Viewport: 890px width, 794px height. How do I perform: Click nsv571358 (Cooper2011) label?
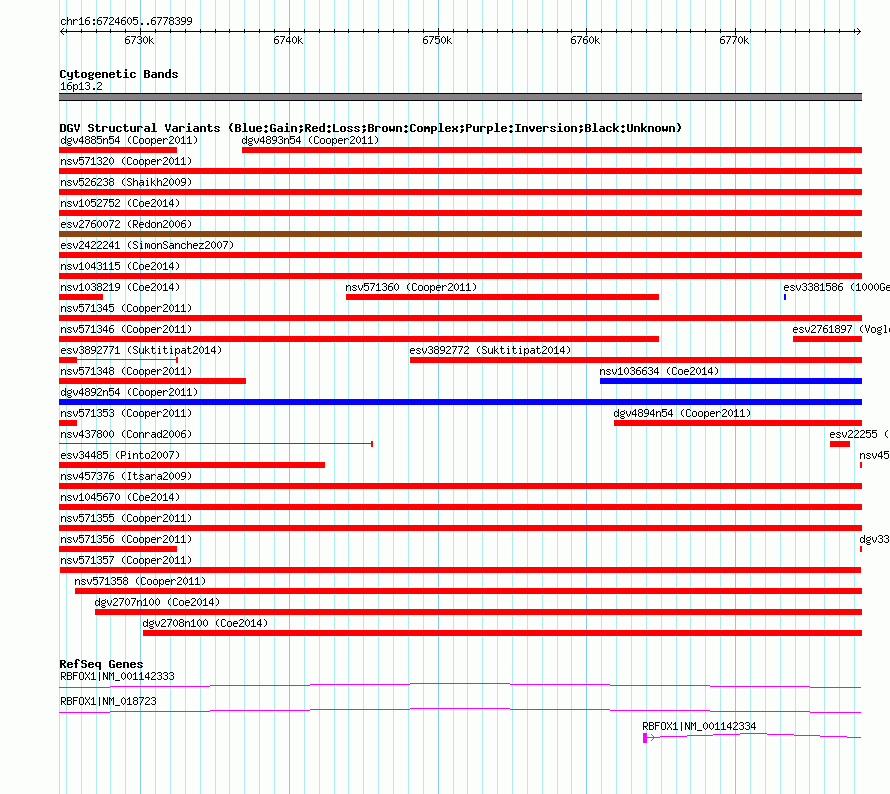(x=140, y=581)
